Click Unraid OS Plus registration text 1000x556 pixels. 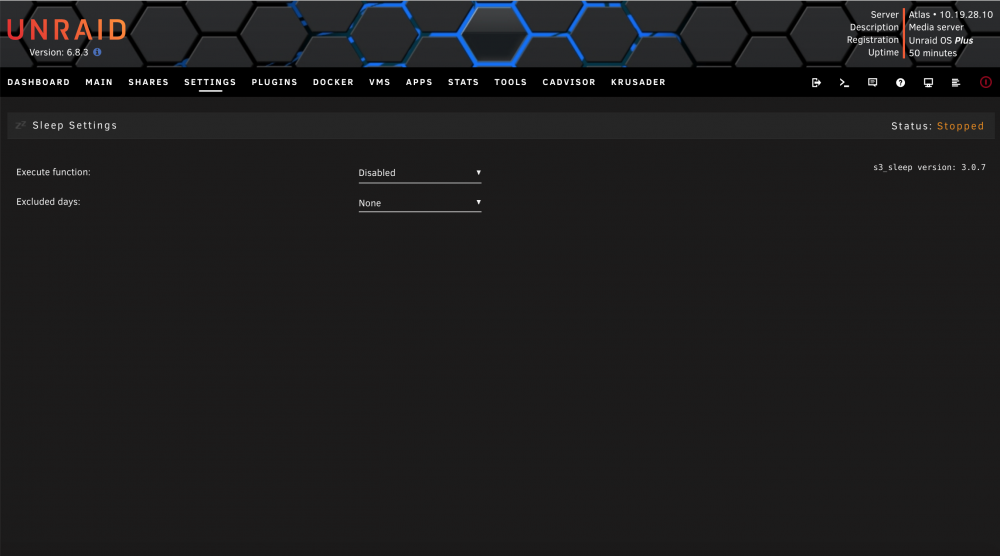[941, 40]
